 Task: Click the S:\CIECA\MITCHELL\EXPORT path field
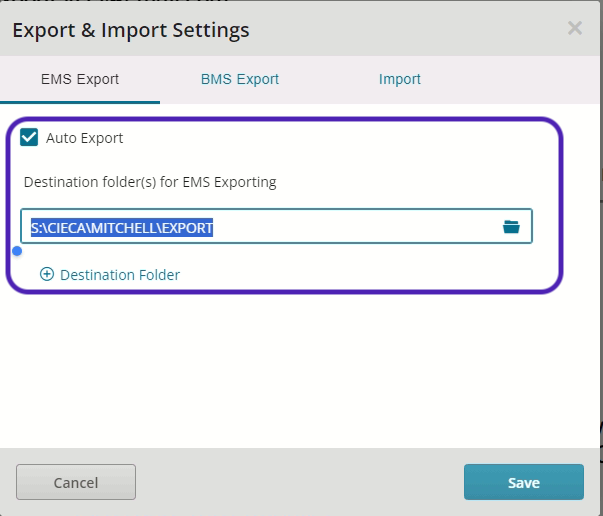pos(276,226)
